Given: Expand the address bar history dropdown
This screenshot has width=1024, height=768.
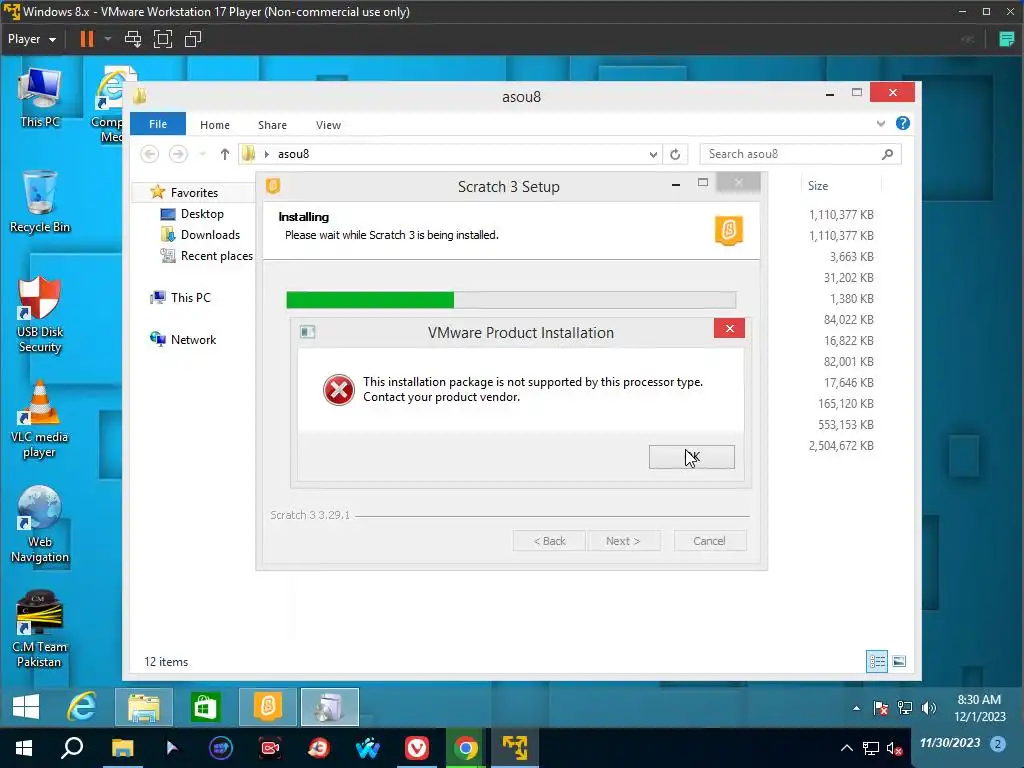Looking at the screenshot, I should click(653, 155).
